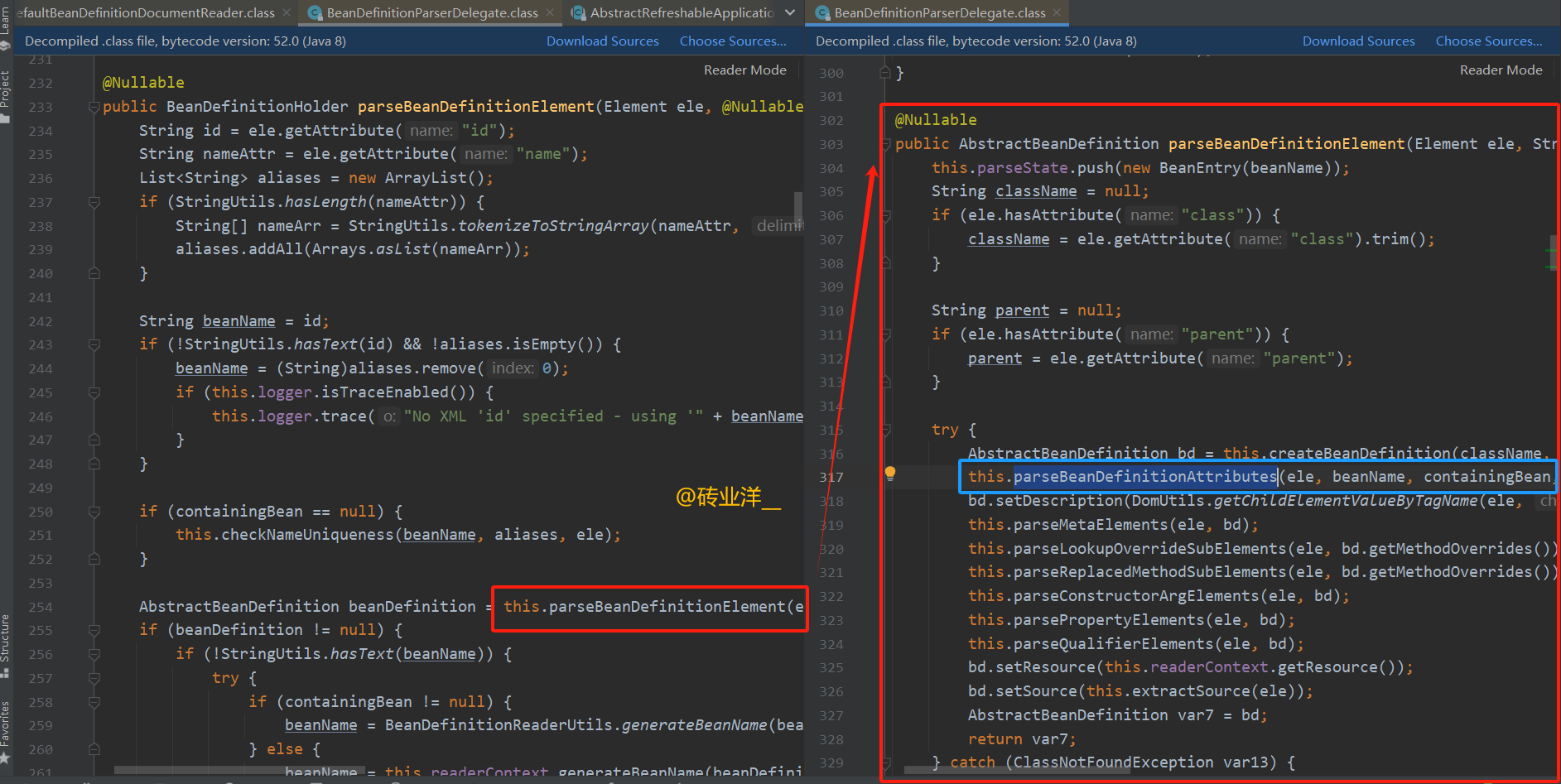
Task: Click fold end marker at line 300
Action: 885,73
